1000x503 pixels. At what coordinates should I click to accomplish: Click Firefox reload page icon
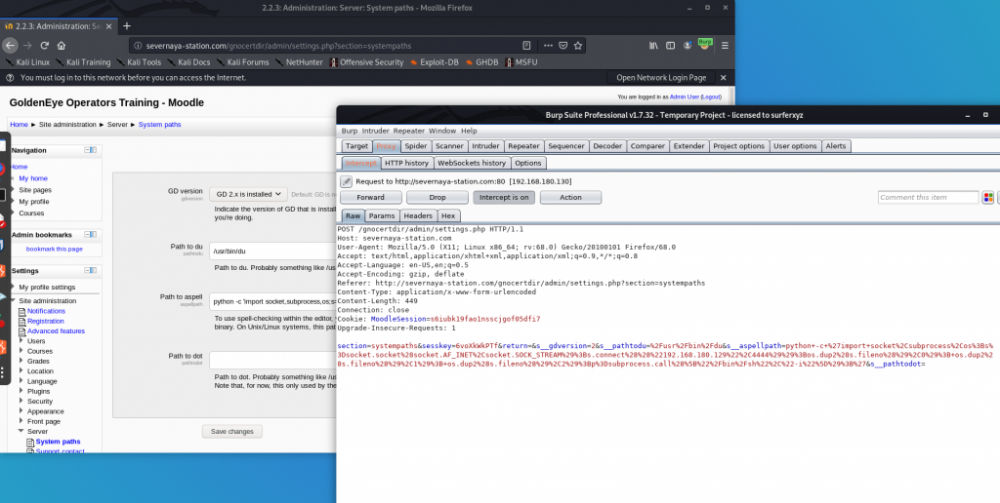(44, 45)
